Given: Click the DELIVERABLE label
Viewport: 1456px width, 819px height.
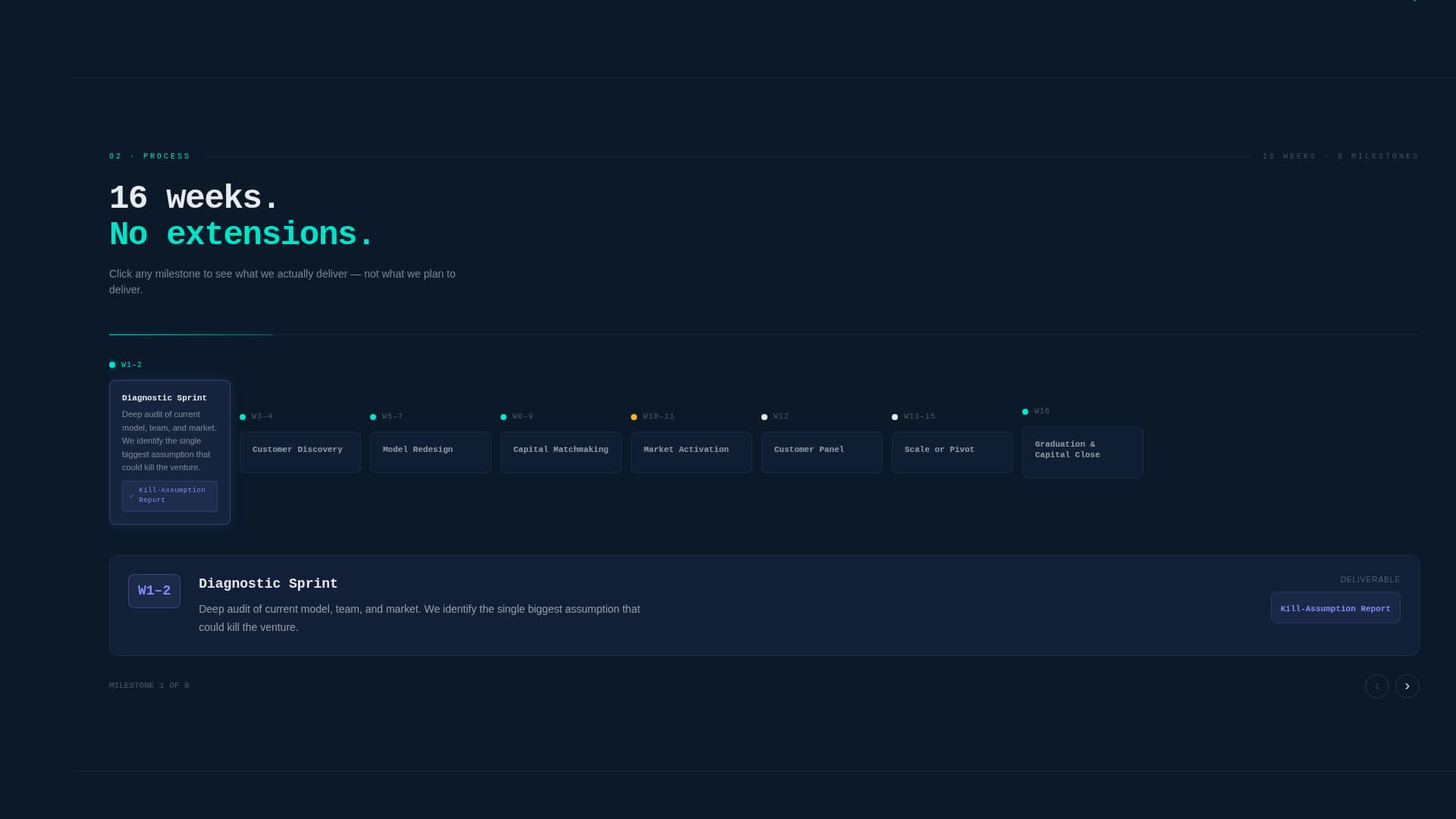Looking at the screenshot, I should pos(1370,580).
